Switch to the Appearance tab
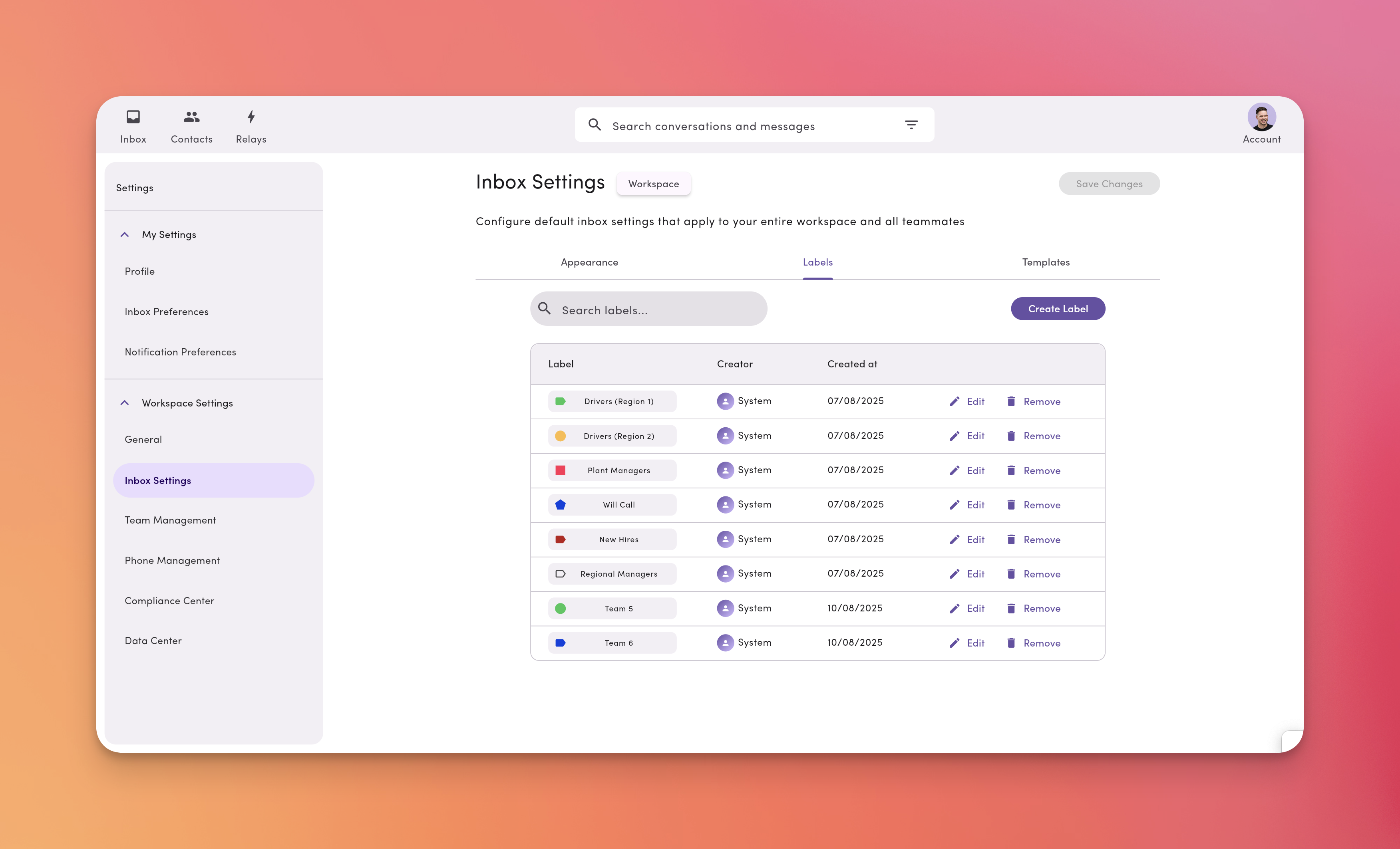Image resolution: width=1400 pixels, height=849 pixels. coord(589,262)
